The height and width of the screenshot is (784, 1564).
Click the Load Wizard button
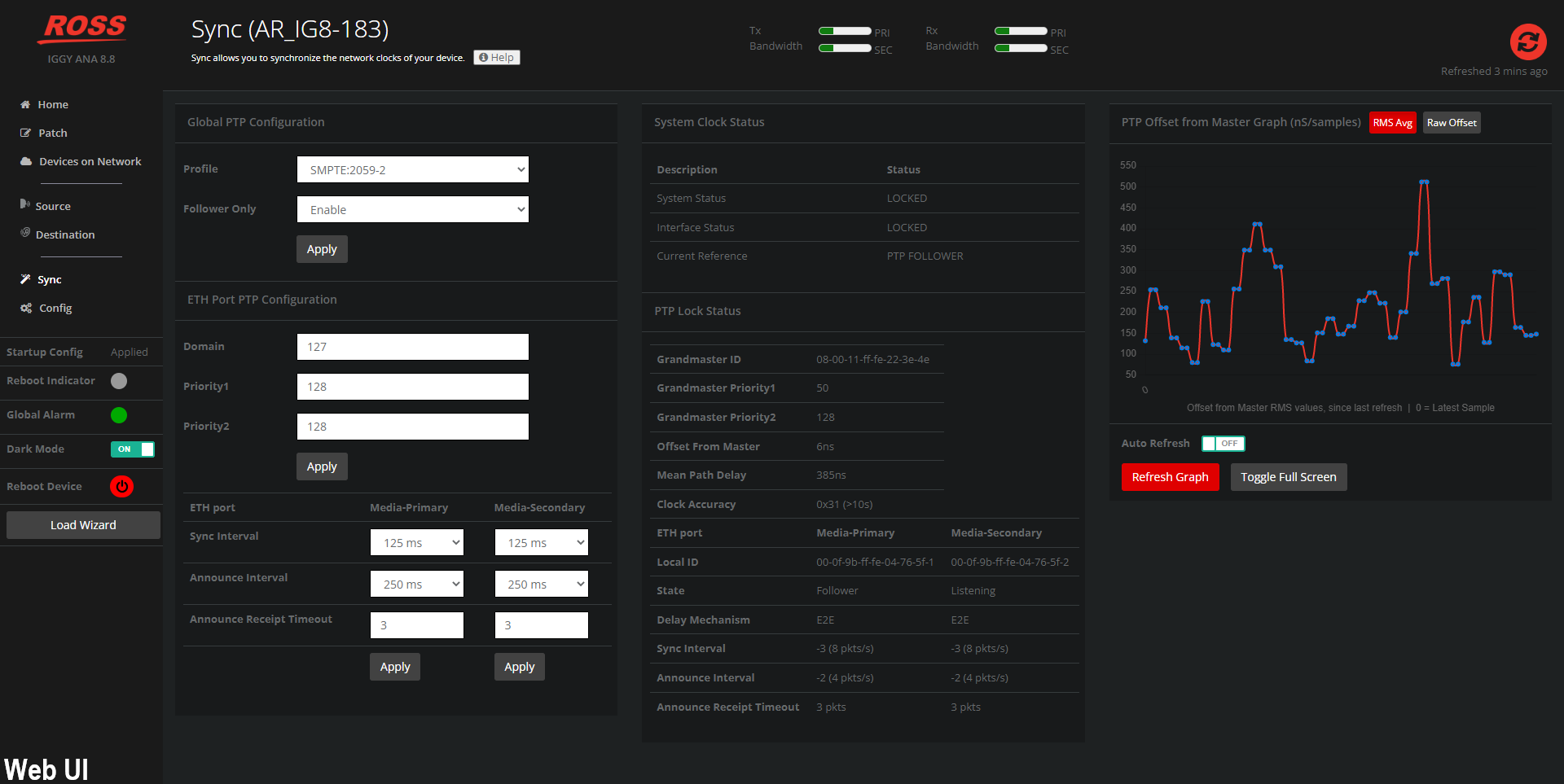pos(83,525)
